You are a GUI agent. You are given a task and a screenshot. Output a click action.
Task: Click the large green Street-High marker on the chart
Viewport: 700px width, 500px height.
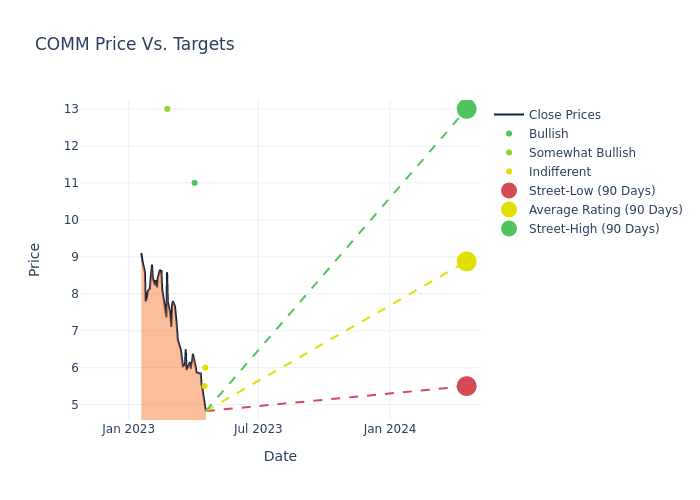(x=466, y=109)
